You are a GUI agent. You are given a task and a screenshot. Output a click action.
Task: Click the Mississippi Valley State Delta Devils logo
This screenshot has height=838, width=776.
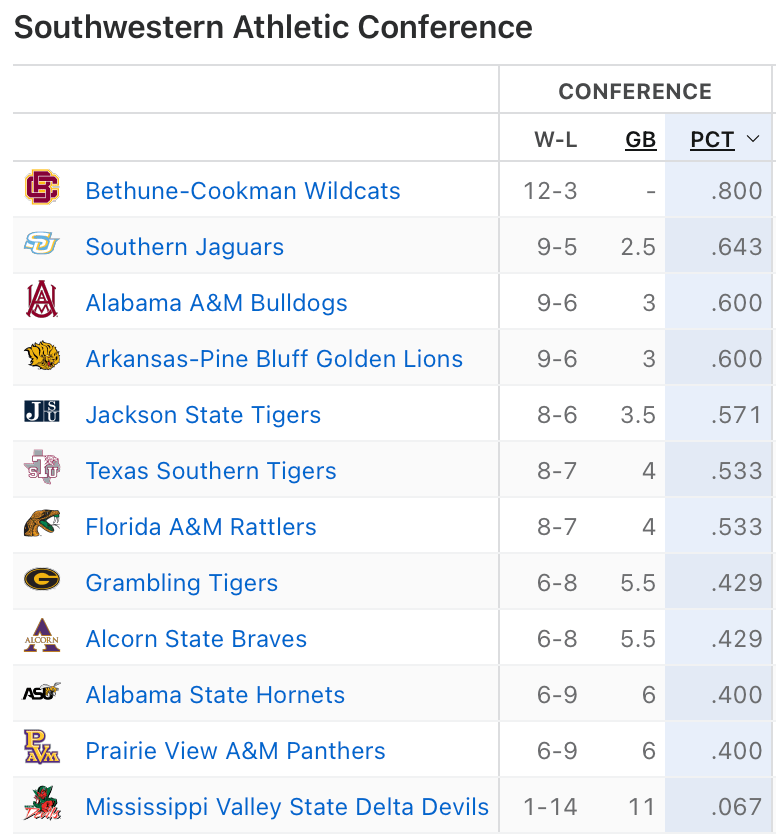pyautogui.click(x=42, y=805)
